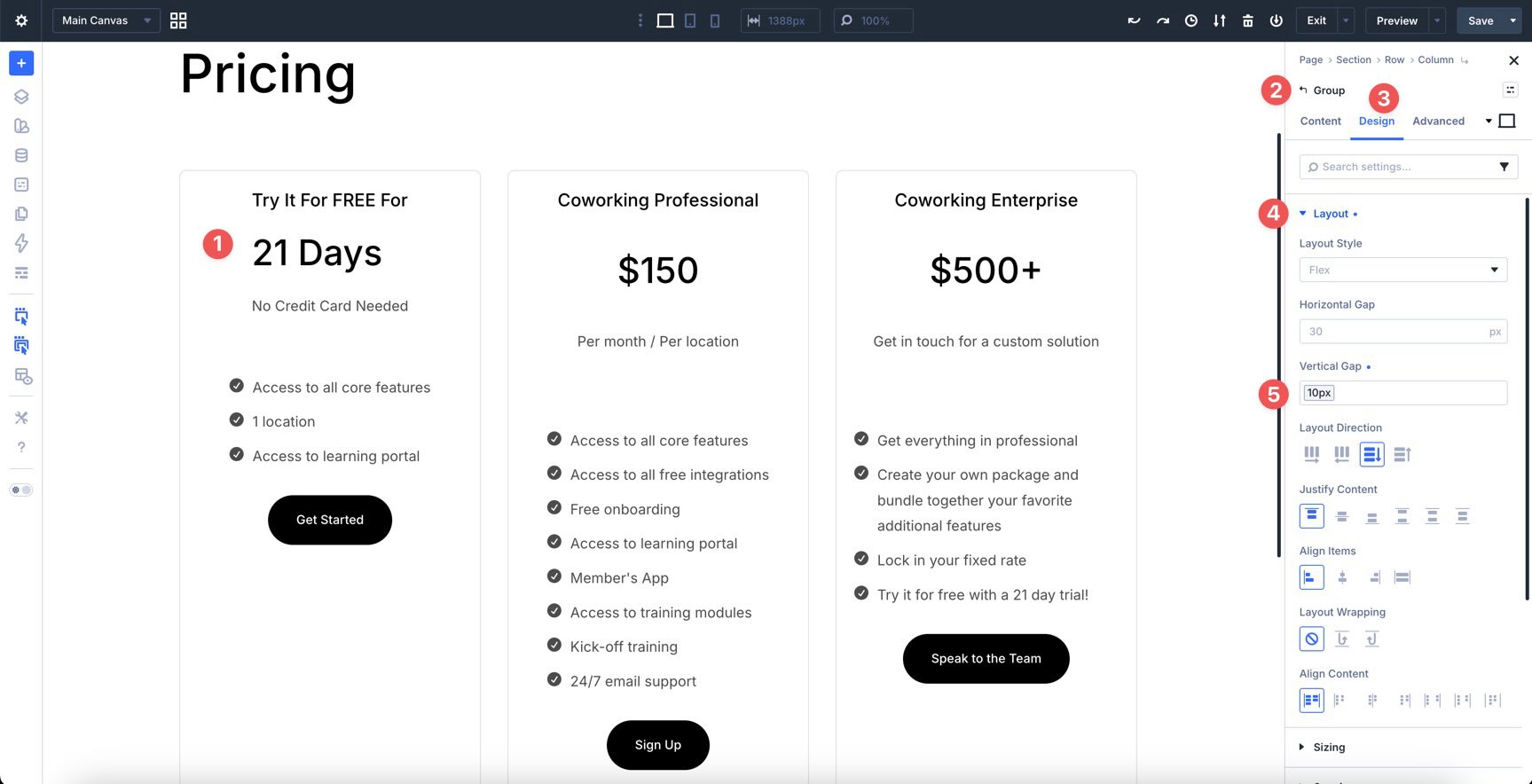Select the first Align Content option
Screen dimensions: 1532x784
[1312, 701]
